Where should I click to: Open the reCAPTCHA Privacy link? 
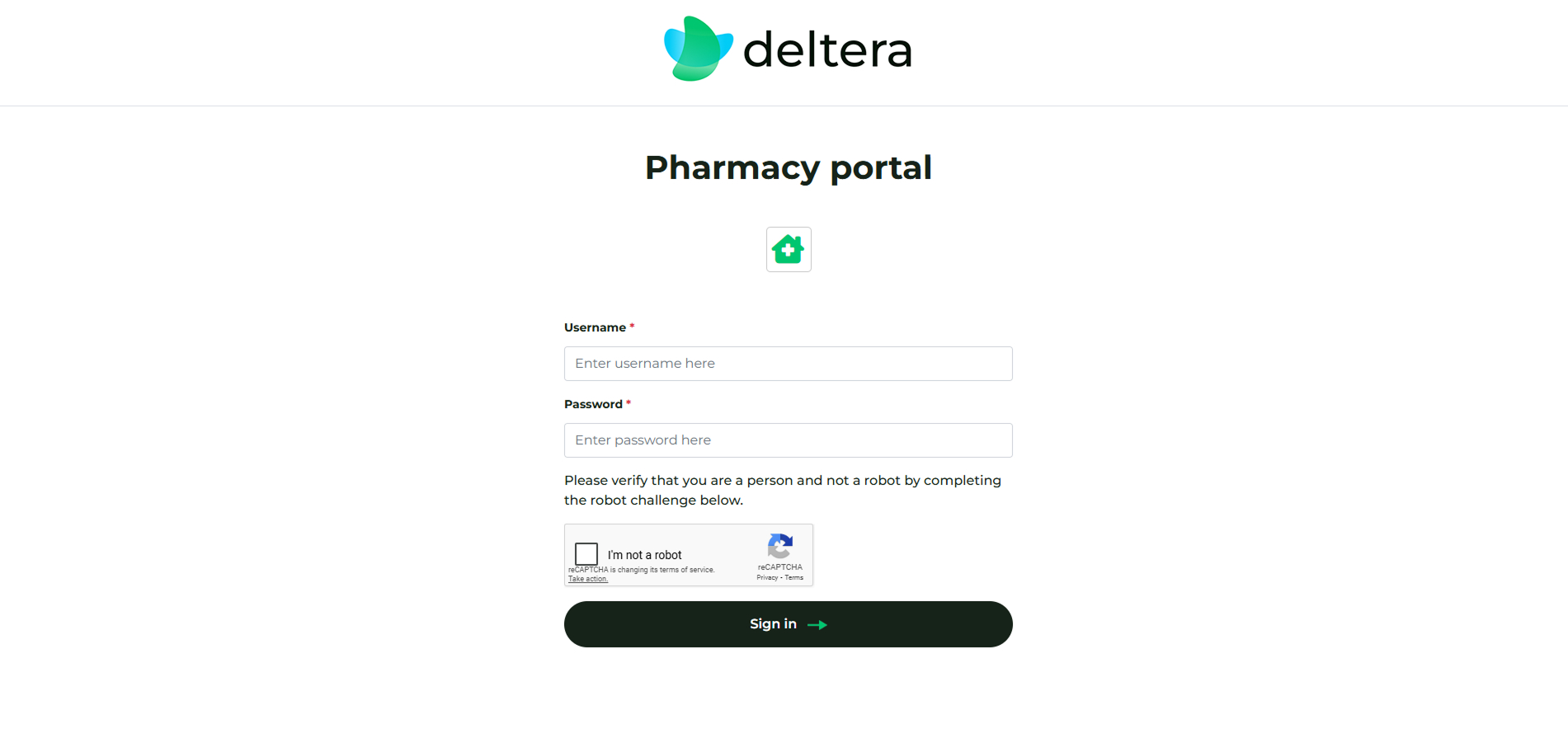pos(767,577)
